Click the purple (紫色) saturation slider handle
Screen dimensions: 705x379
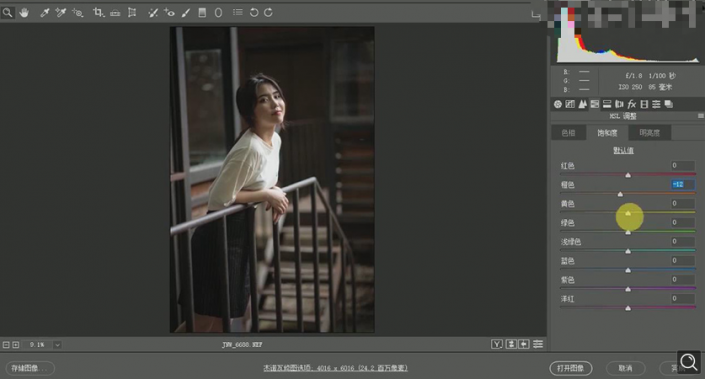628,289
